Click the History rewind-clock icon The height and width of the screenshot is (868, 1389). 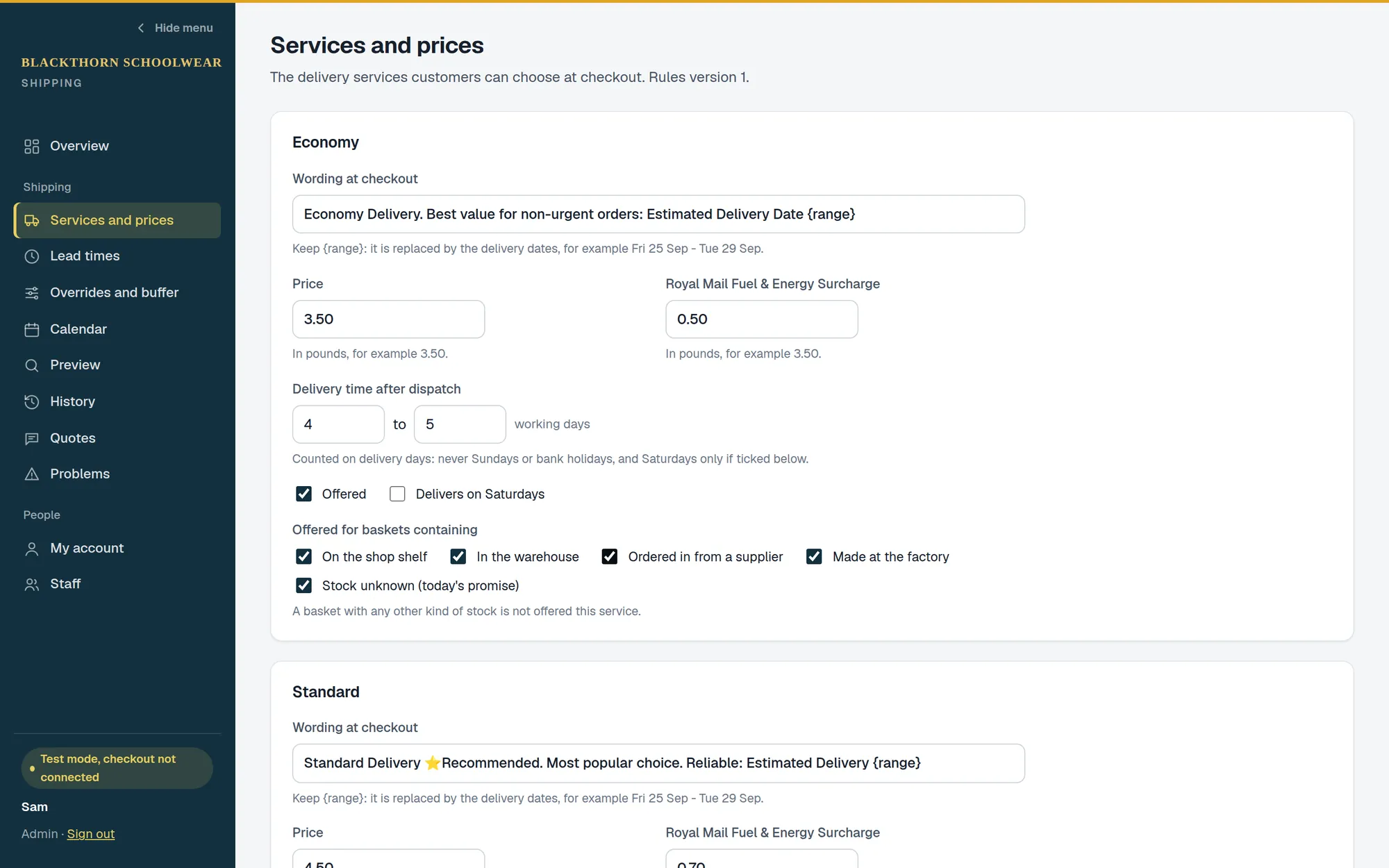tap(32, 402)
